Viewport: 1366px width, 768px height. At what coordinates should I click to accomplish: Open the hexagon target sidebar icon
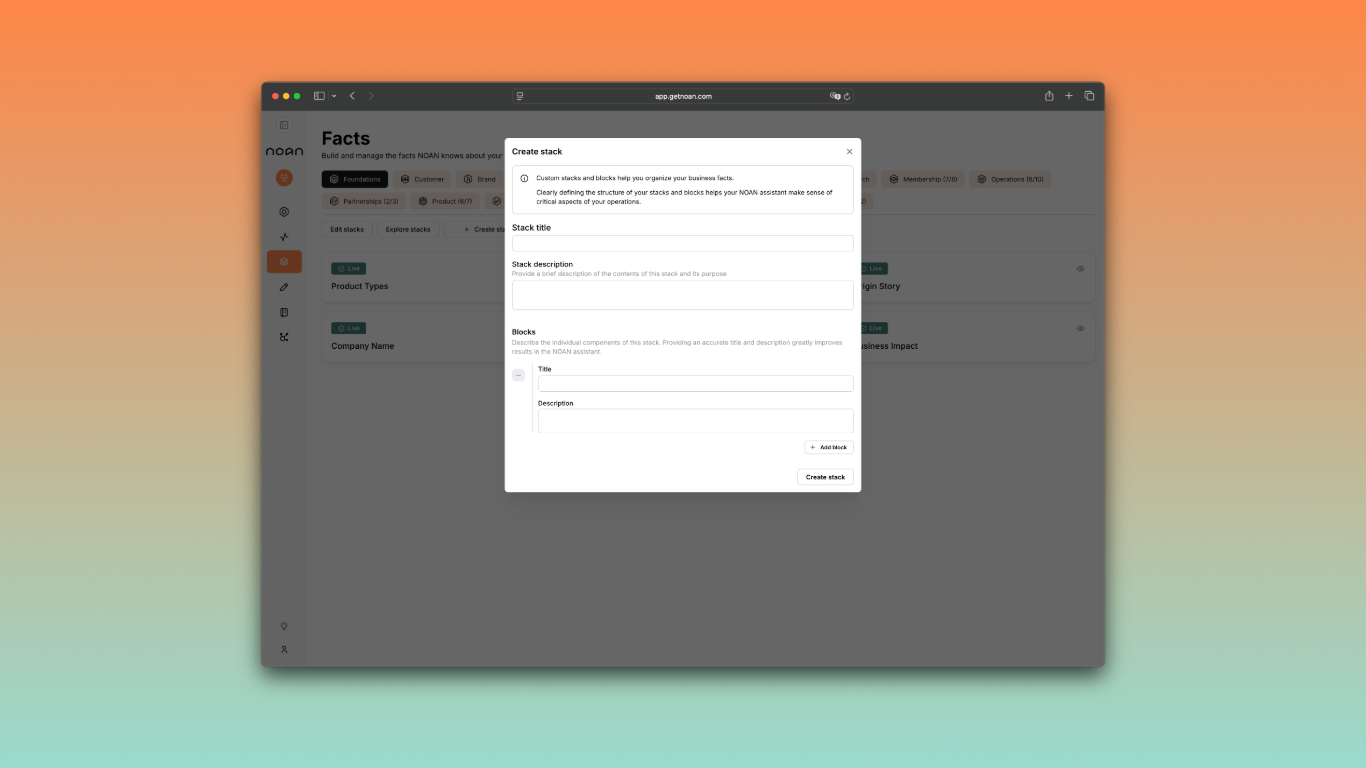tap(284, 212)
